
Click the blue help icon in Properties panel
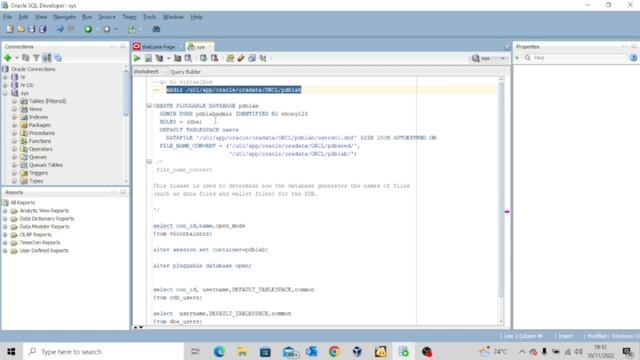(633, 58)
